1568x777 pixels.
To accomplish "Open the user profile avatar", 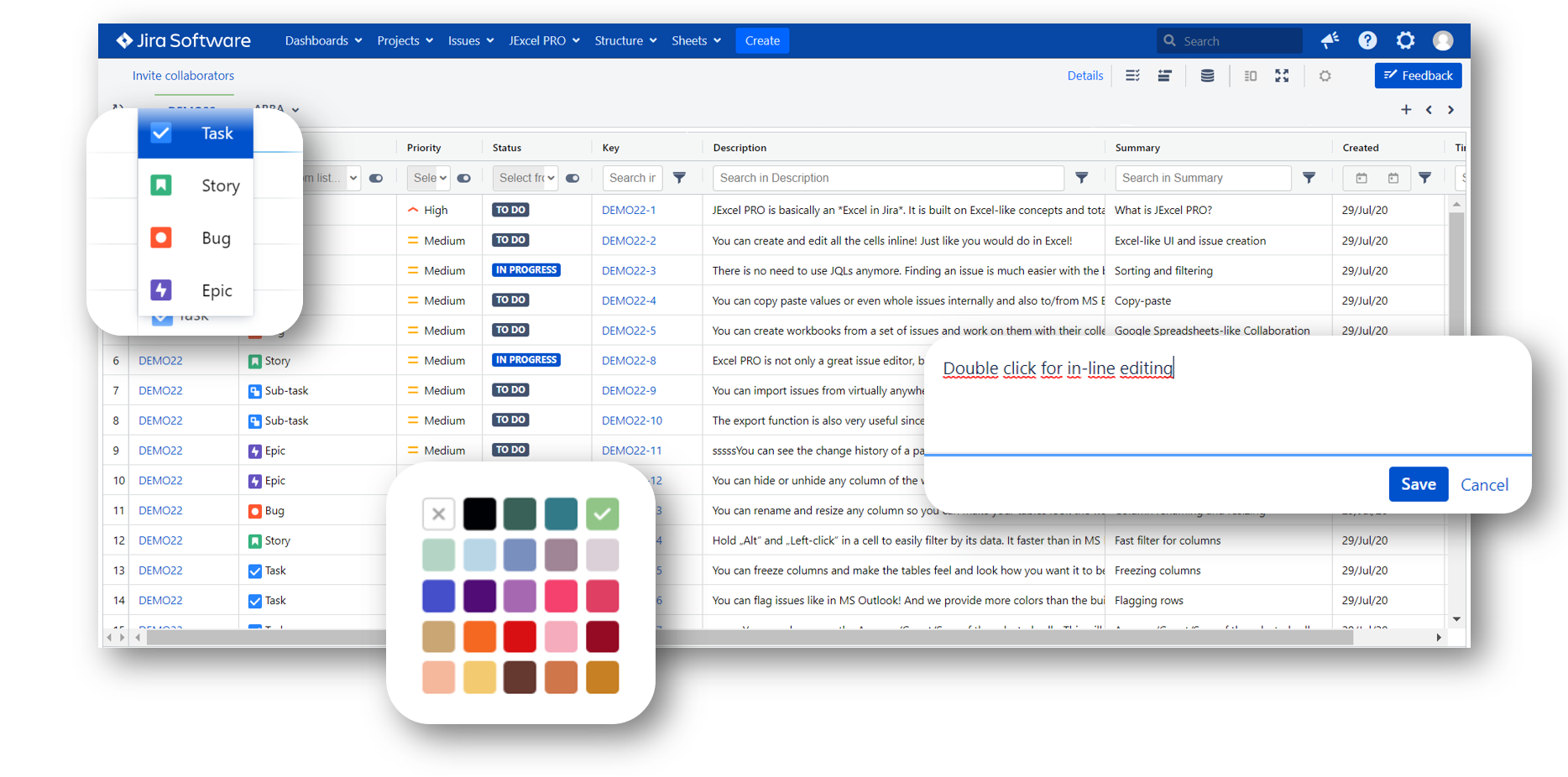I will [x=1443, y=40].
